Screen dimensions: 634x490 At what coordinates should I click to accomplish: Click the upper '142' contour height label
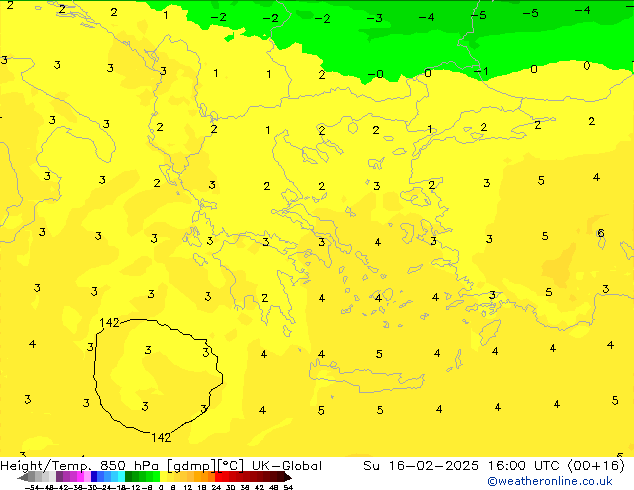[x=109, y=323]
